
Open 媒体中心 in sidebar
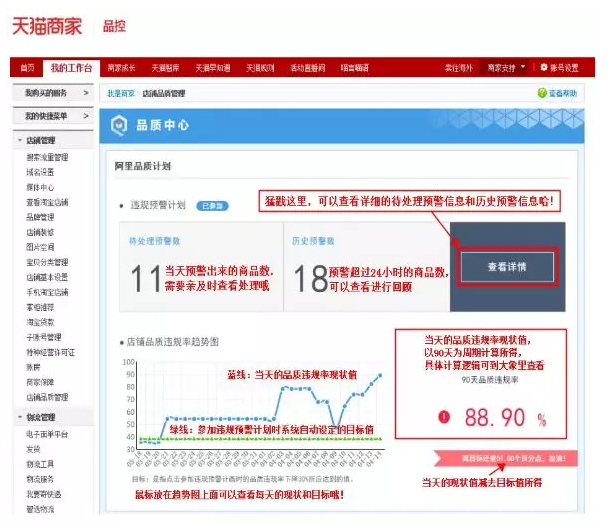[x=40, y=187]
